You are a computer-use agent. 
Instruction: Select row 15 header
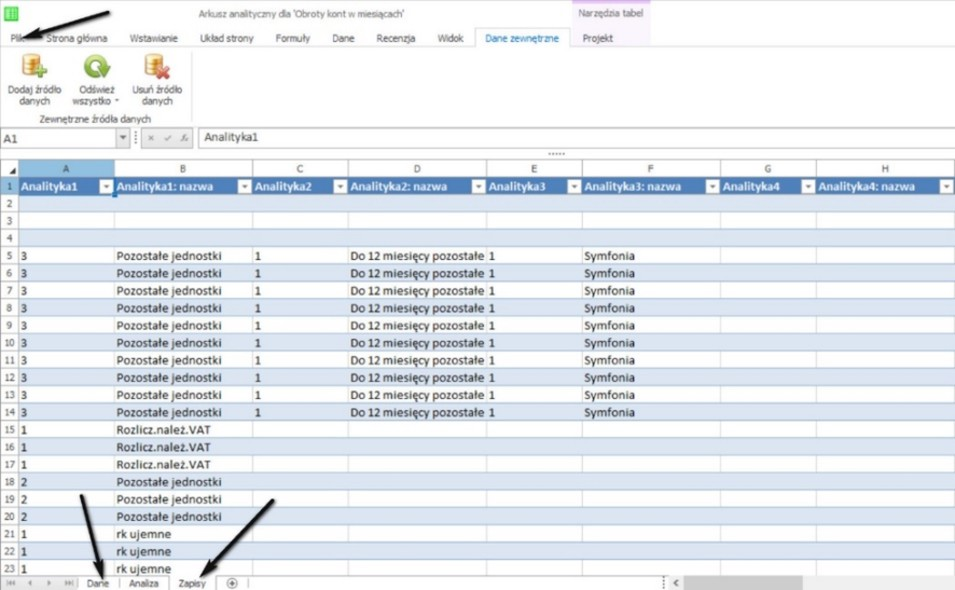(9, 429)
